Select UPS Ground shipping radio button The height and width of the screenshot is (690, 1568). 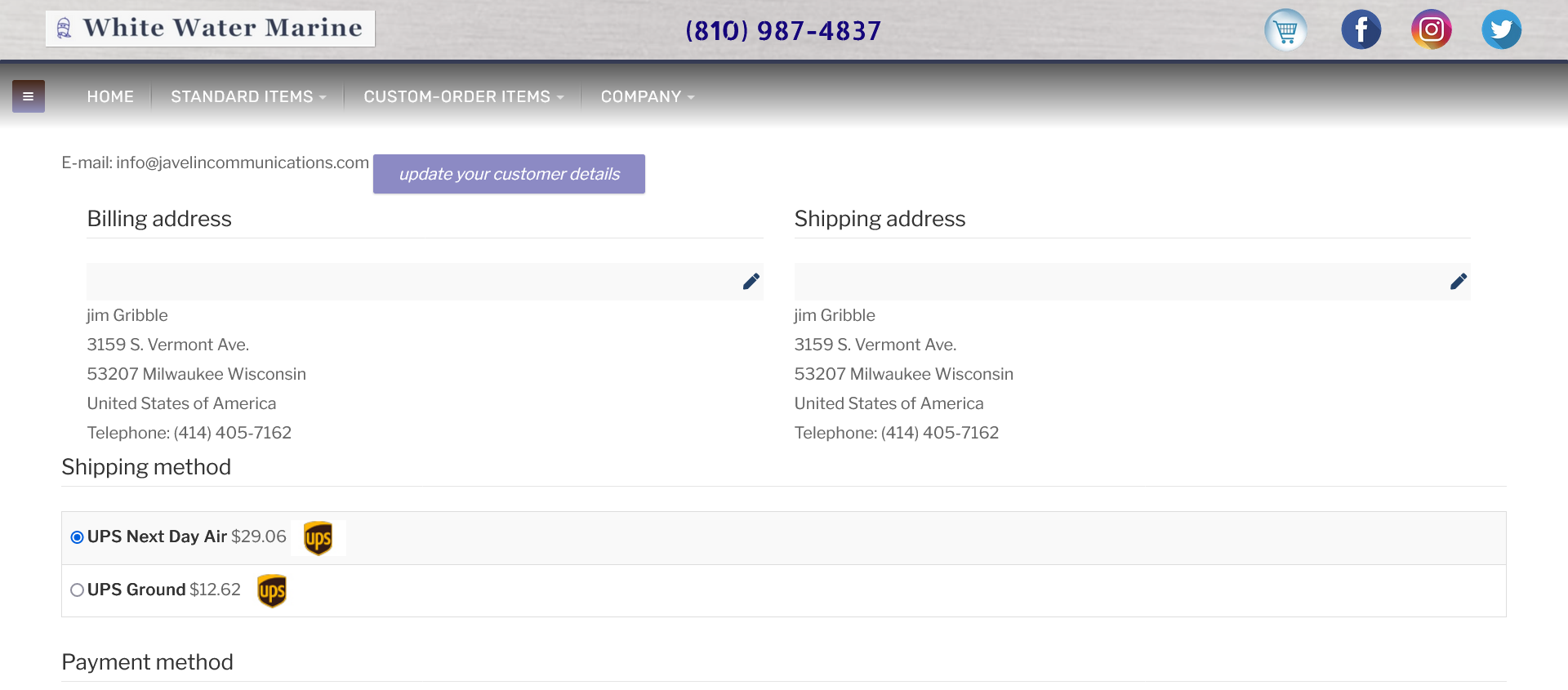coord(77,590)
